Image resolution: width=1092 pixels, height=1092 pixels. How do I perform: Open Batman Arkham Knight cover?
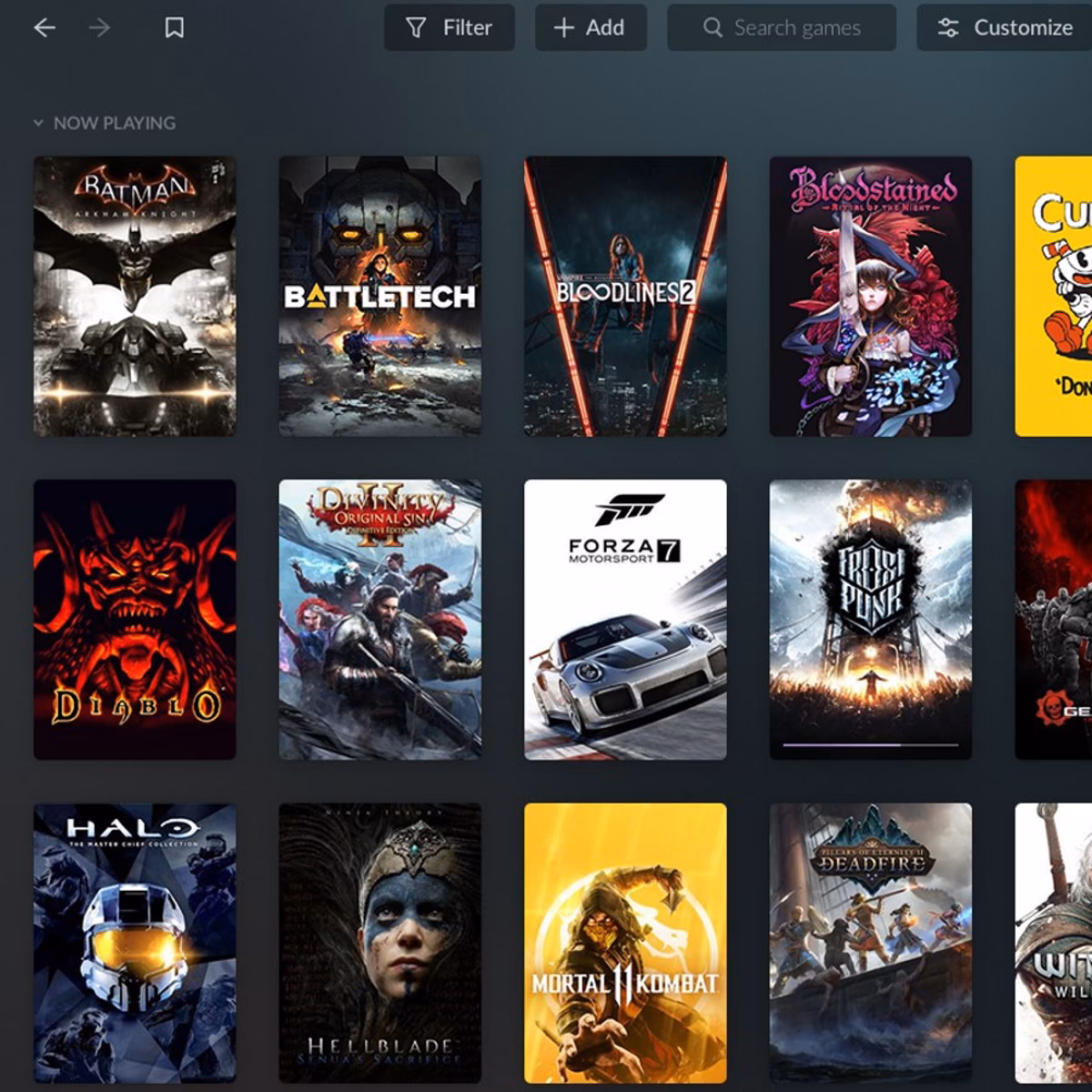135,297
